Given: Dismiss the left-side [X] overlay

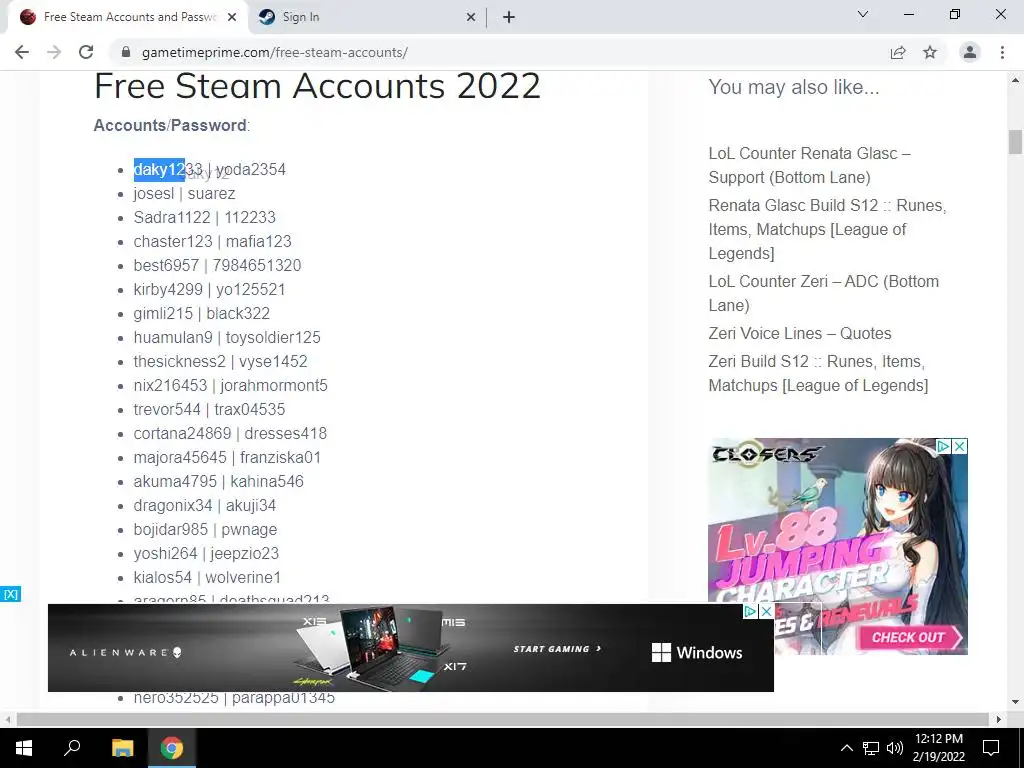Looking at the screenshot, I should tap(10, 594).
